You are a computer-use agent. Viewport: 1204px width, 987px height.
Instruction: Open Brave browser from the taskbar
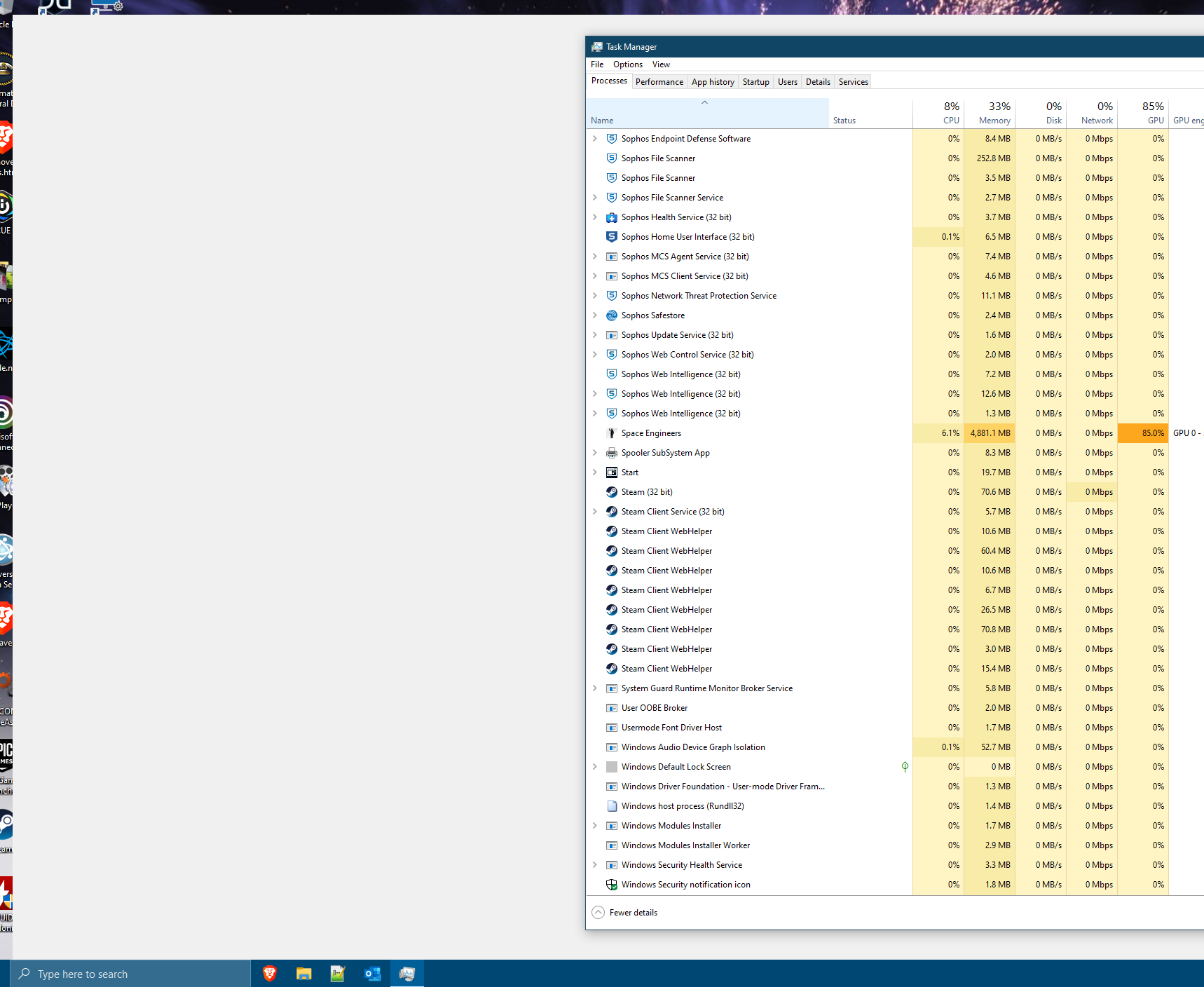270,974
